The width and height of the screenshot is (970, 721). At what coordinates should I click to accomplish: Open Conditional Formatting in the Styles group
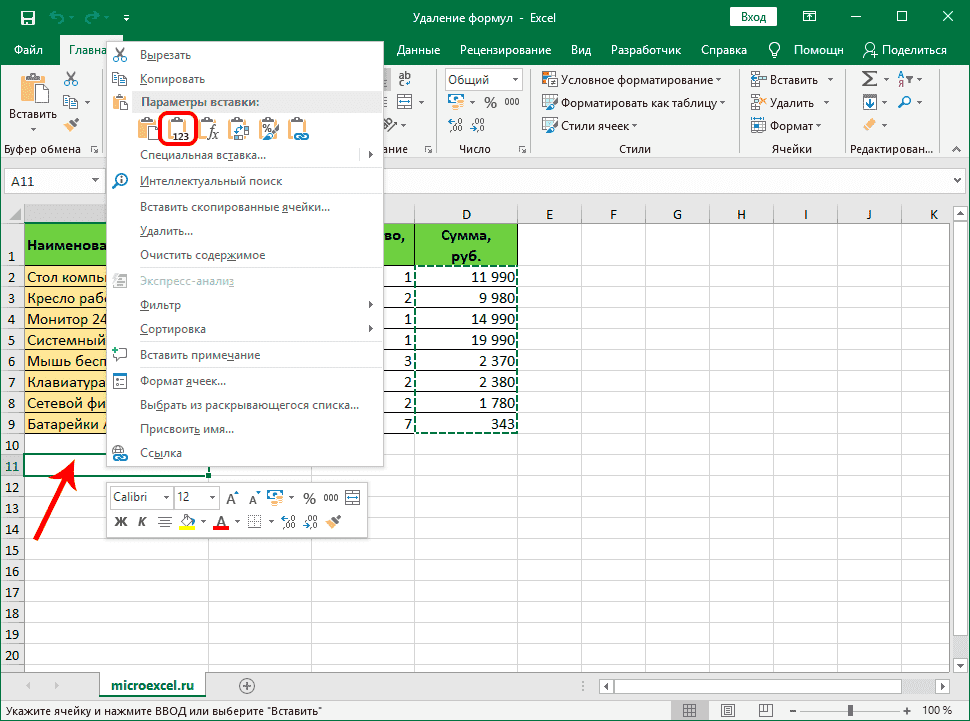pos(625,77)
